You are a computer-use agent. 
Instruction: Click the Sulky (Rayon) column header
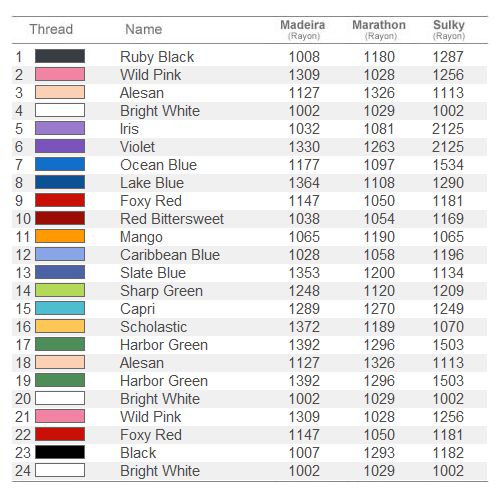pos(449,29)
